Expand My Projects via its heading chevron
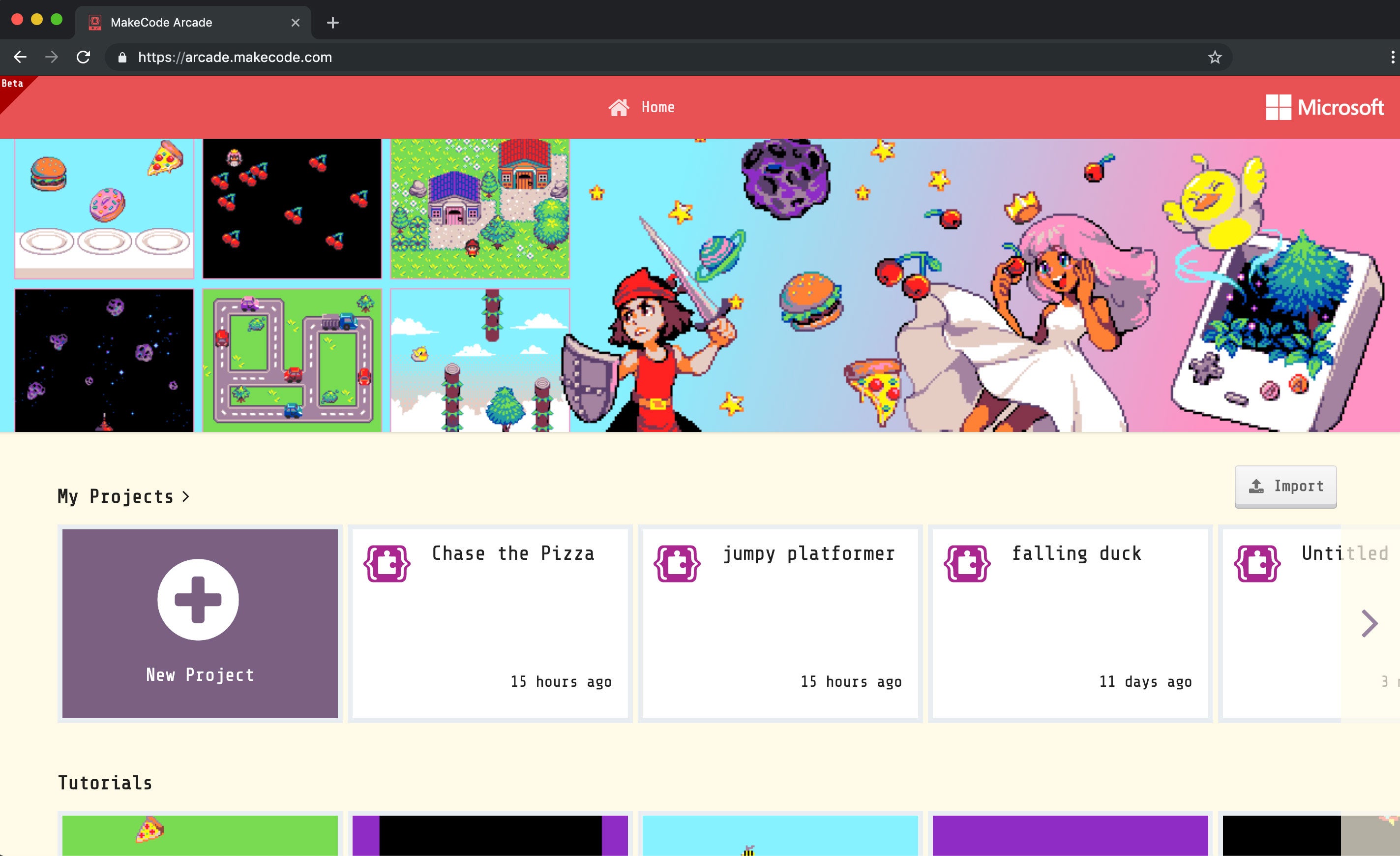Viewport: 1400px width, 856px height. pyautogui.click(x=186, y=497)
